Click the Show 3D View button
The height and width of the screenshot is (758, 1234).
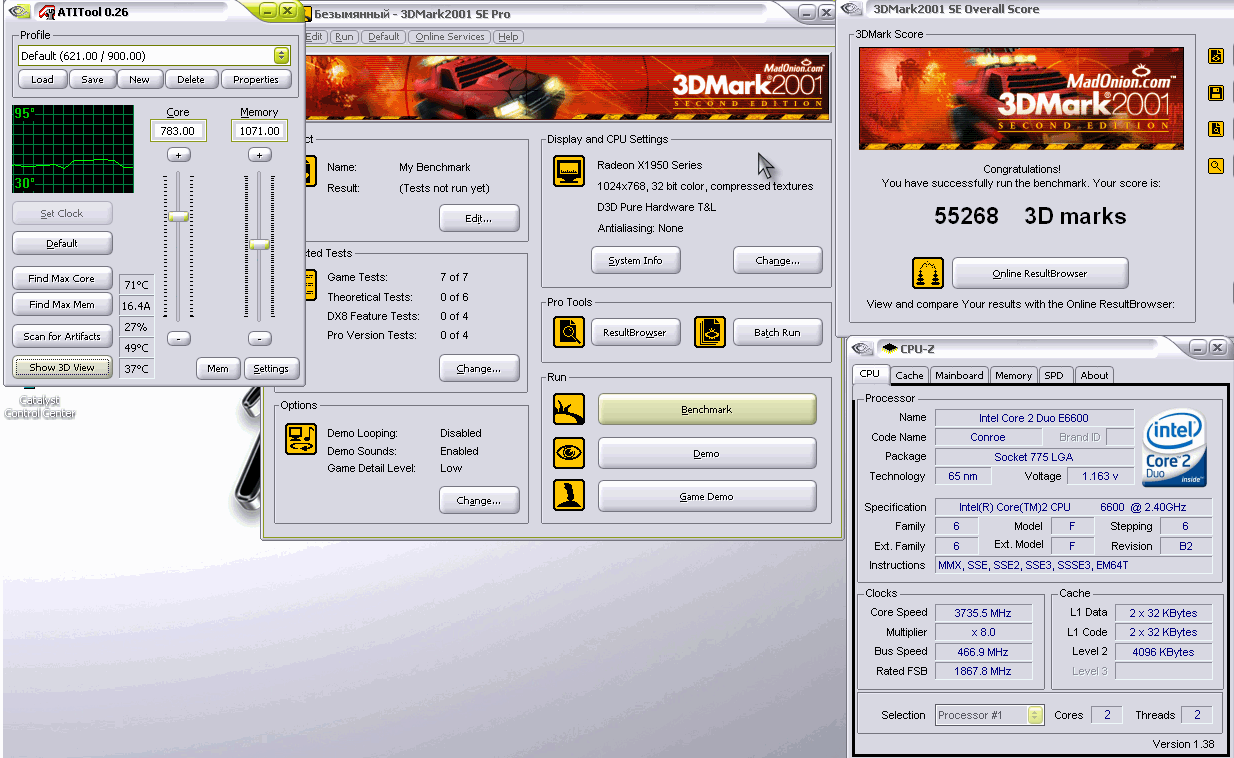(62, 367)
